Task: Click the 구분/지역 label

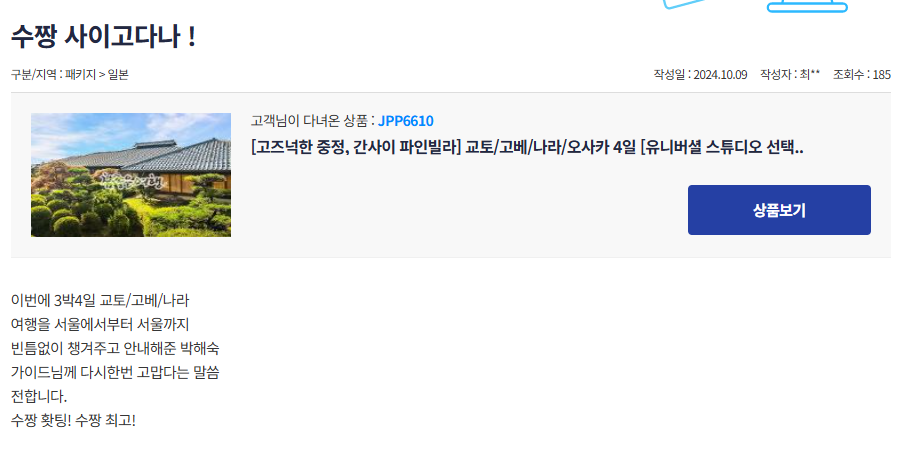Action: coord(34,75)
